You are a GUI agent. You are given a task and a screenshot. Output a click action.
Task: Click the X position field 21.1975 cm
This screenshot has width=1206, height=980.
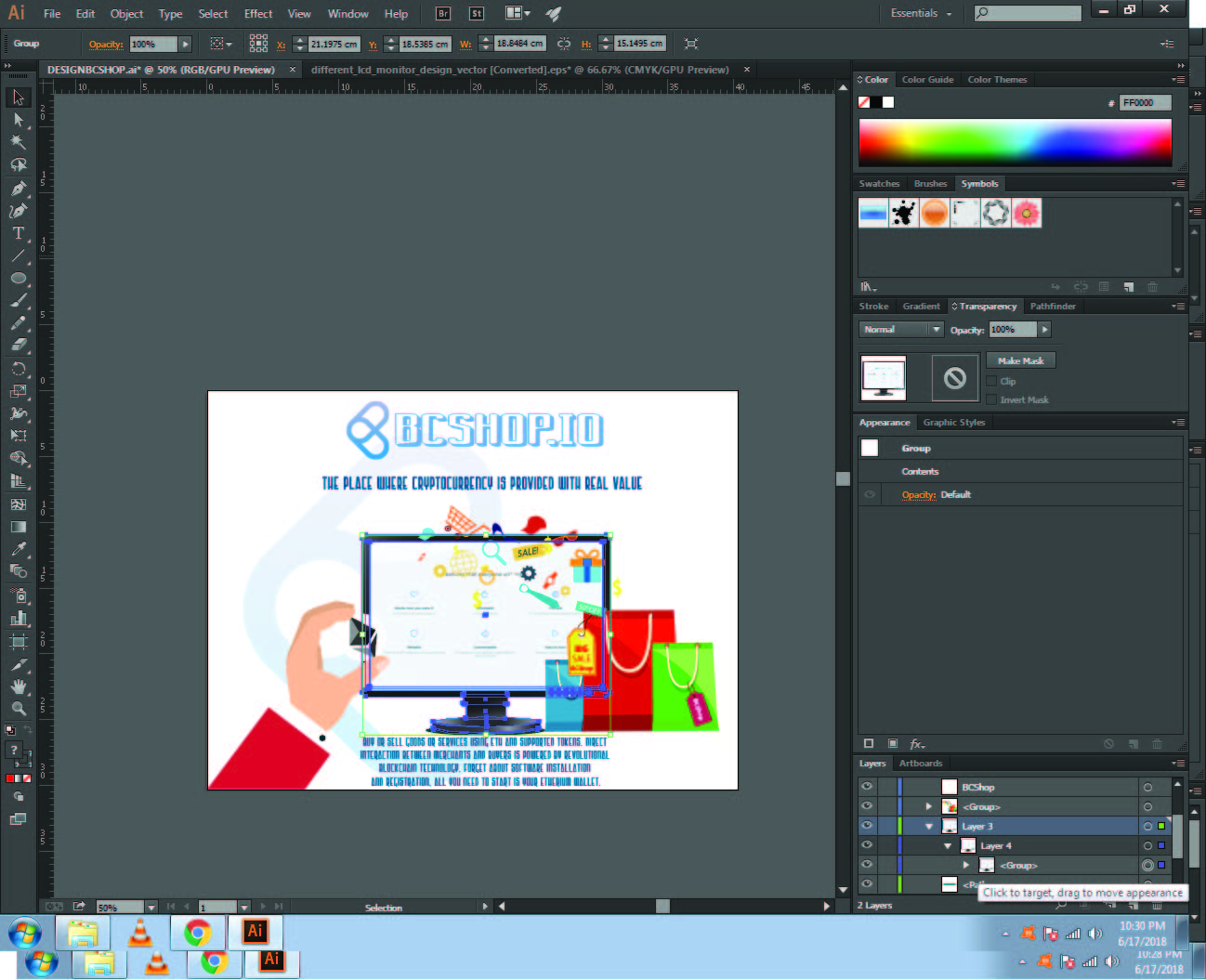334,44
